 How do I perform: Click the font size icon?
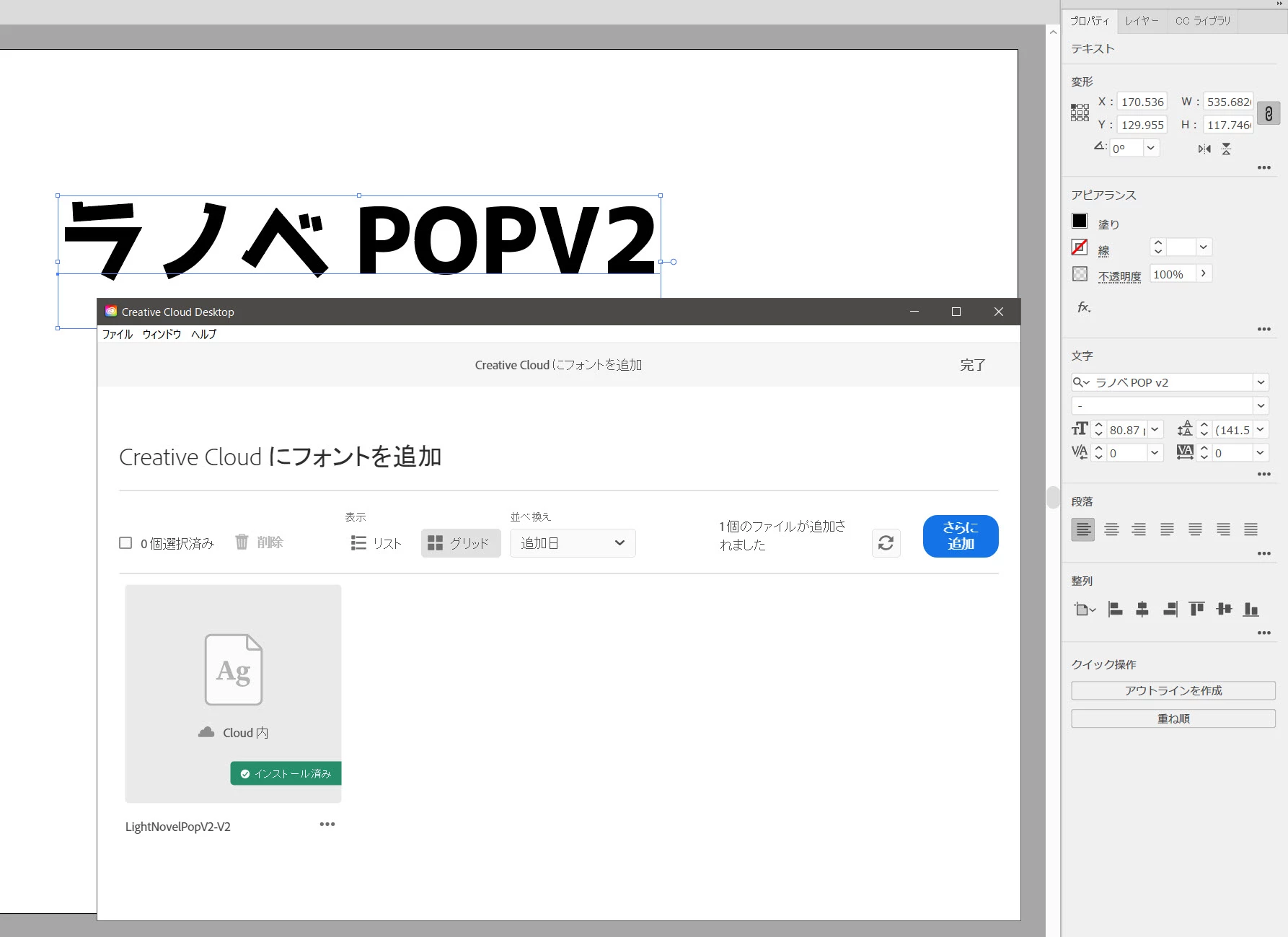[x=1080, y=429]
